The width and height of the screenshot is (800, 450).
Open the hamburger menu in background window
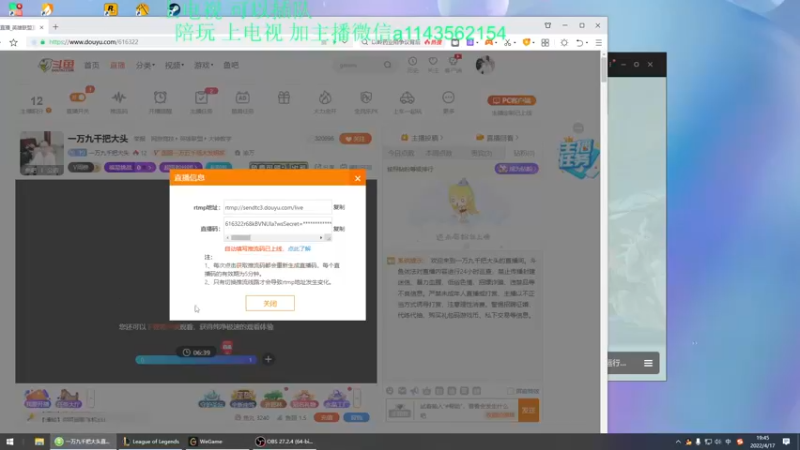648,363
